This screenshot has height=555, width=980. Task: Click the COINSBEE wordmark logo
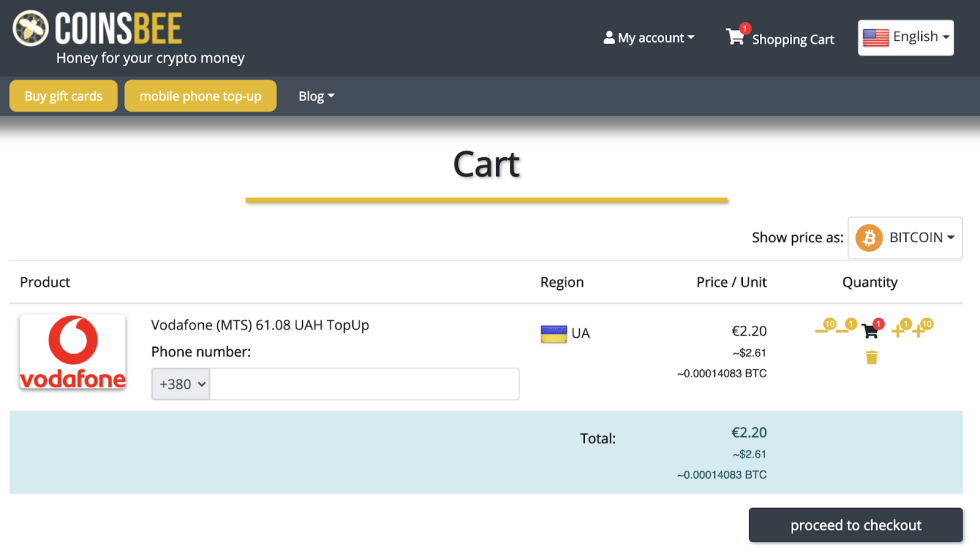point(118,29)
